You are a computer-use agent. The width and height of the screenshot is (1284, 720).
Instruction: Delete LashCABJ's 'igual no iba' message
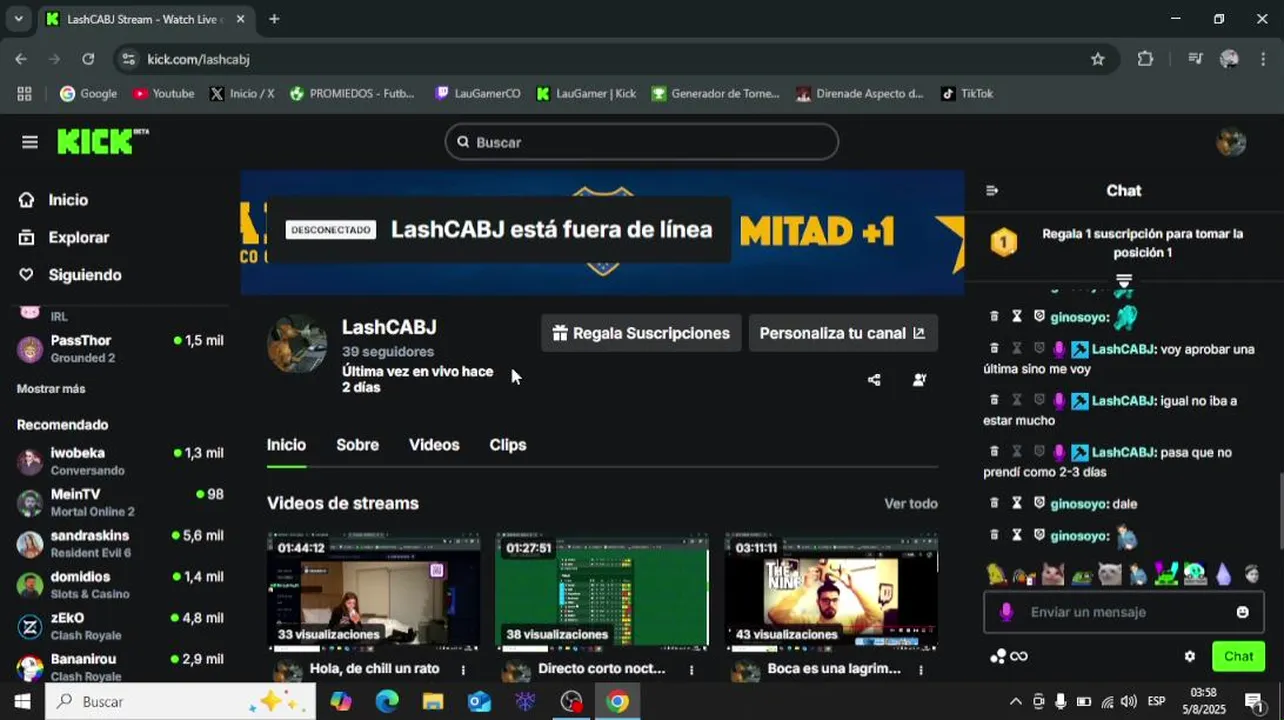(x=994, y=401)
